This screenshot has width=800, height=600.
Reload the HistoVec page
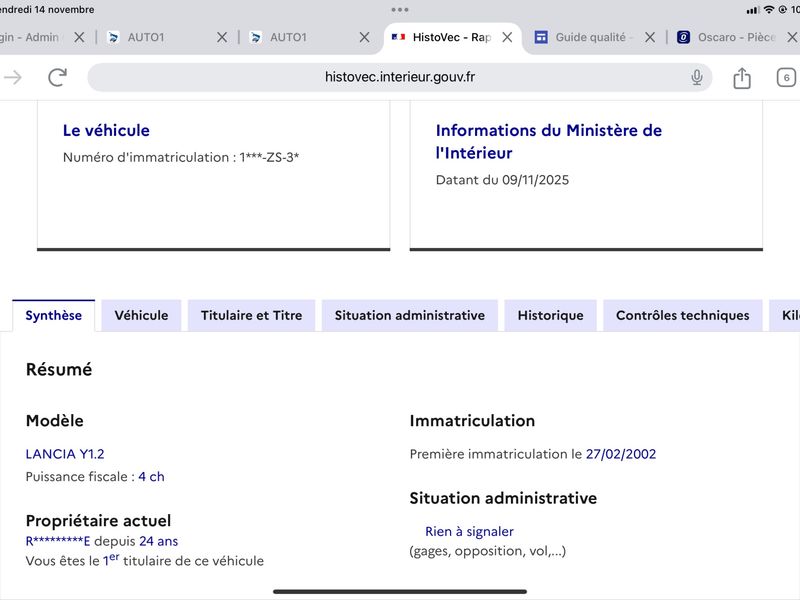[57, 78]
